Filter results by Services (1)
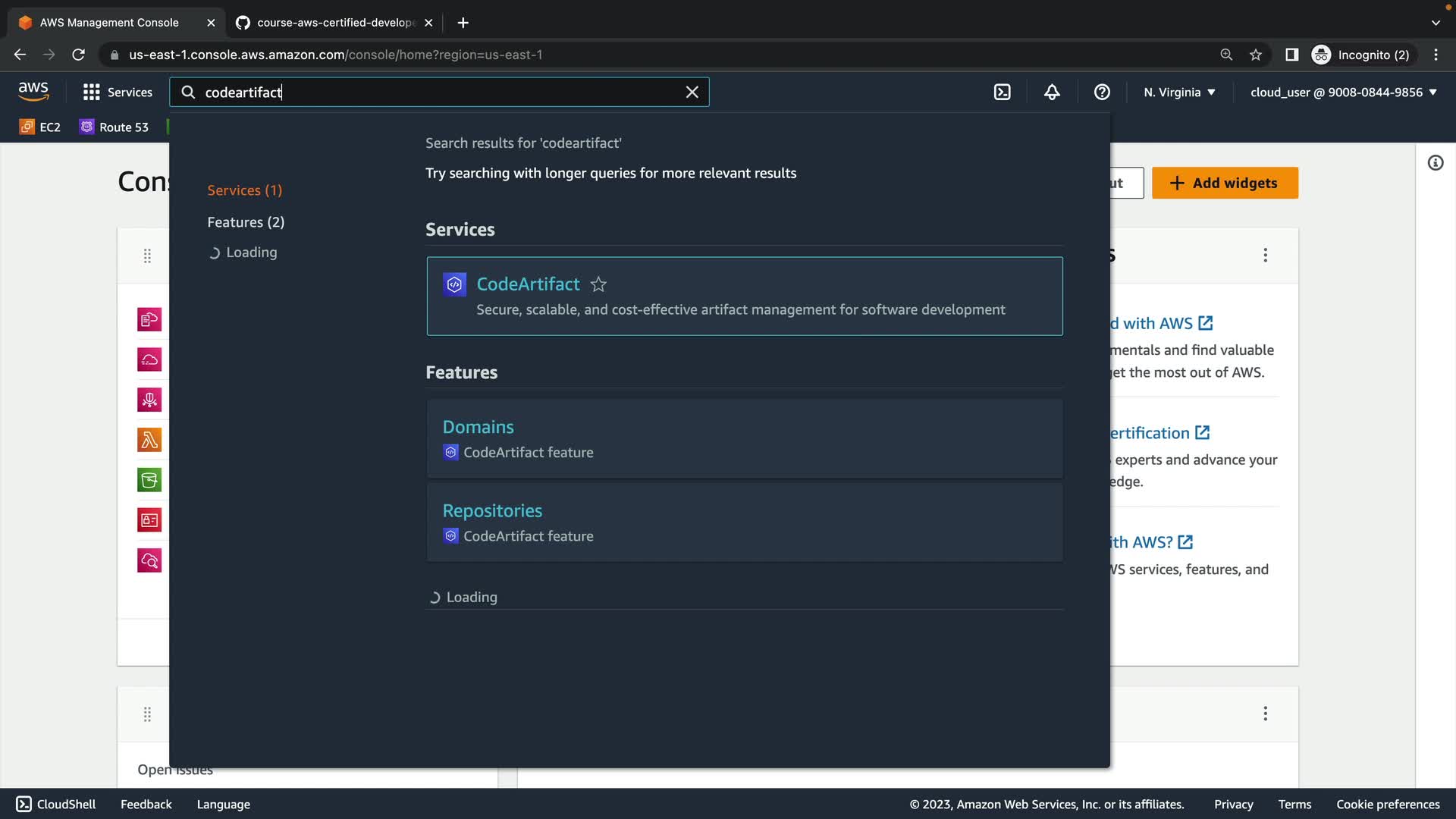 coord(244,190)
